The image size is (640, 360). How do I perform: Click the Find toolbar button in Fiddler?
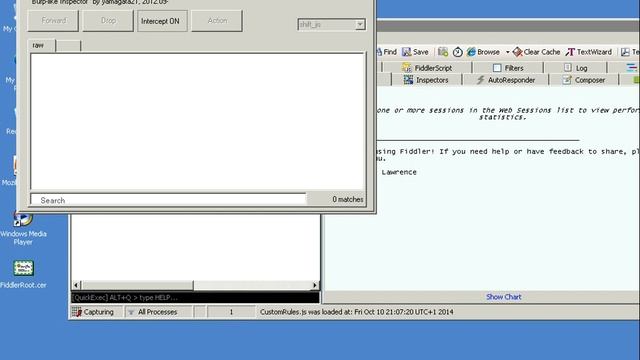[x=386, y=52]
